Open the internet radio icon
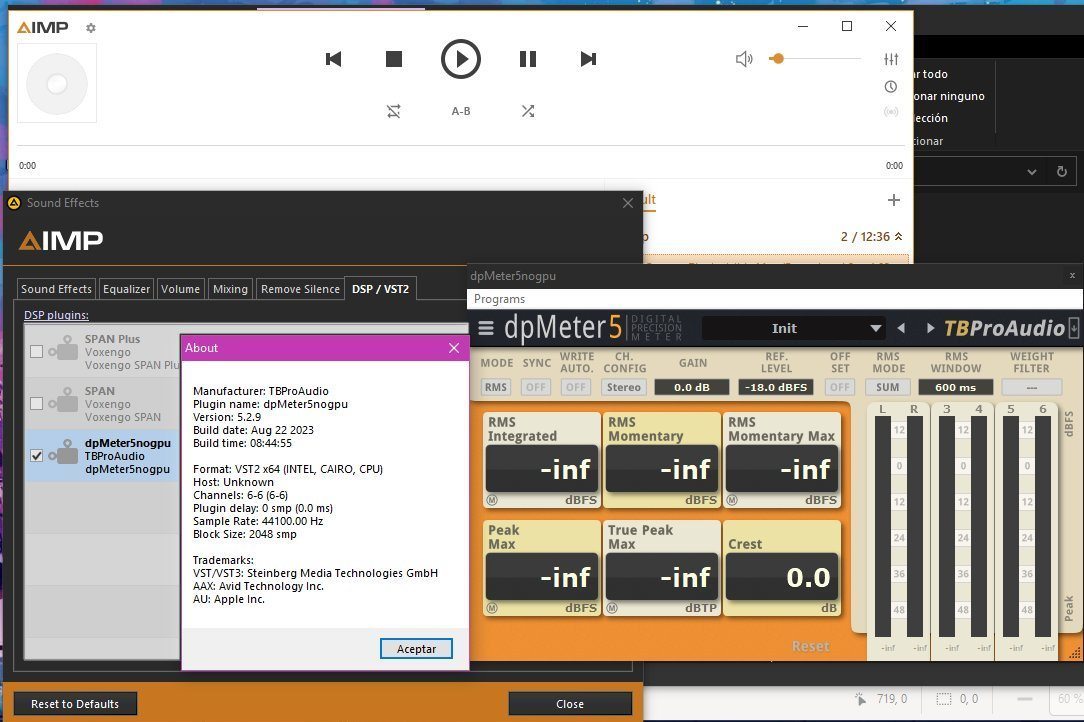This screenshot has height=722, width=1084. [891, 111]
